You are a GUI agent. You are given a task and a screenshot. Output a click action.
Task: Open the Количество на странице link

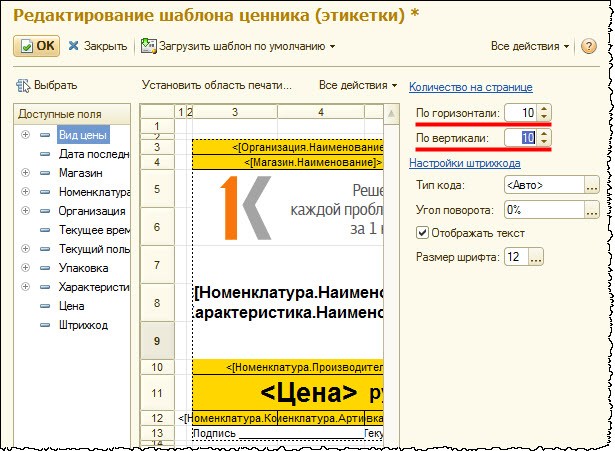tap(471, 87)
